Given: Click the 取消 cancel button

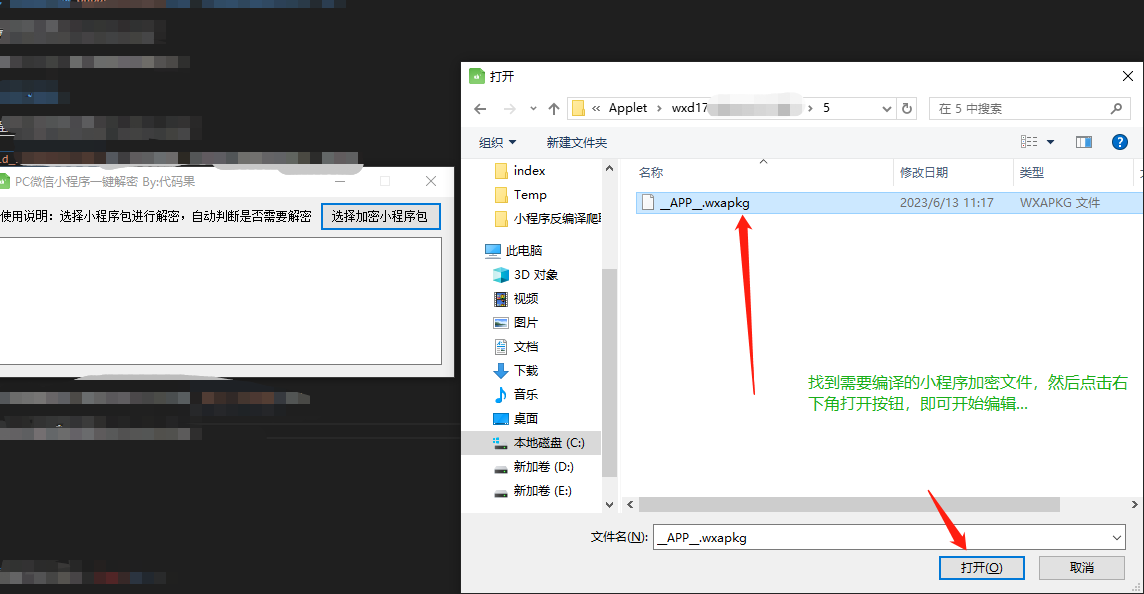Looking at the screenshot, I should [x=1081, y=567].
